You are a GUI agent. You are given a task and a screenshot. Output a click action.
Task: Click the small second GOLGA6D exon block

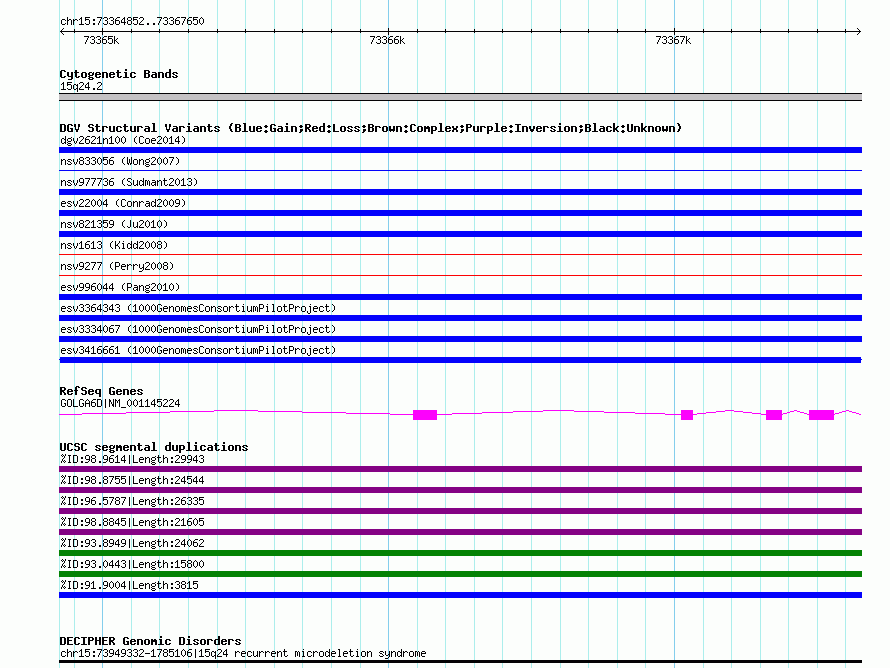click(687, 415)
